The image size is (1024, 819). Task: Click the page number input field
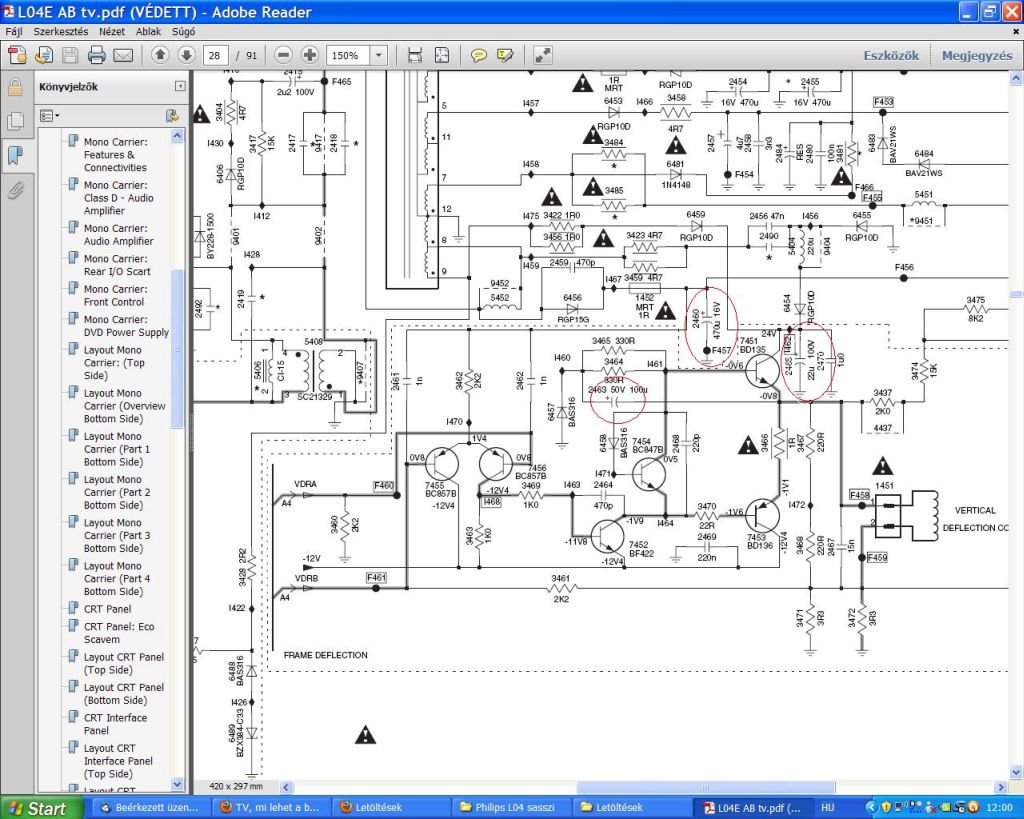pos(215,56)
